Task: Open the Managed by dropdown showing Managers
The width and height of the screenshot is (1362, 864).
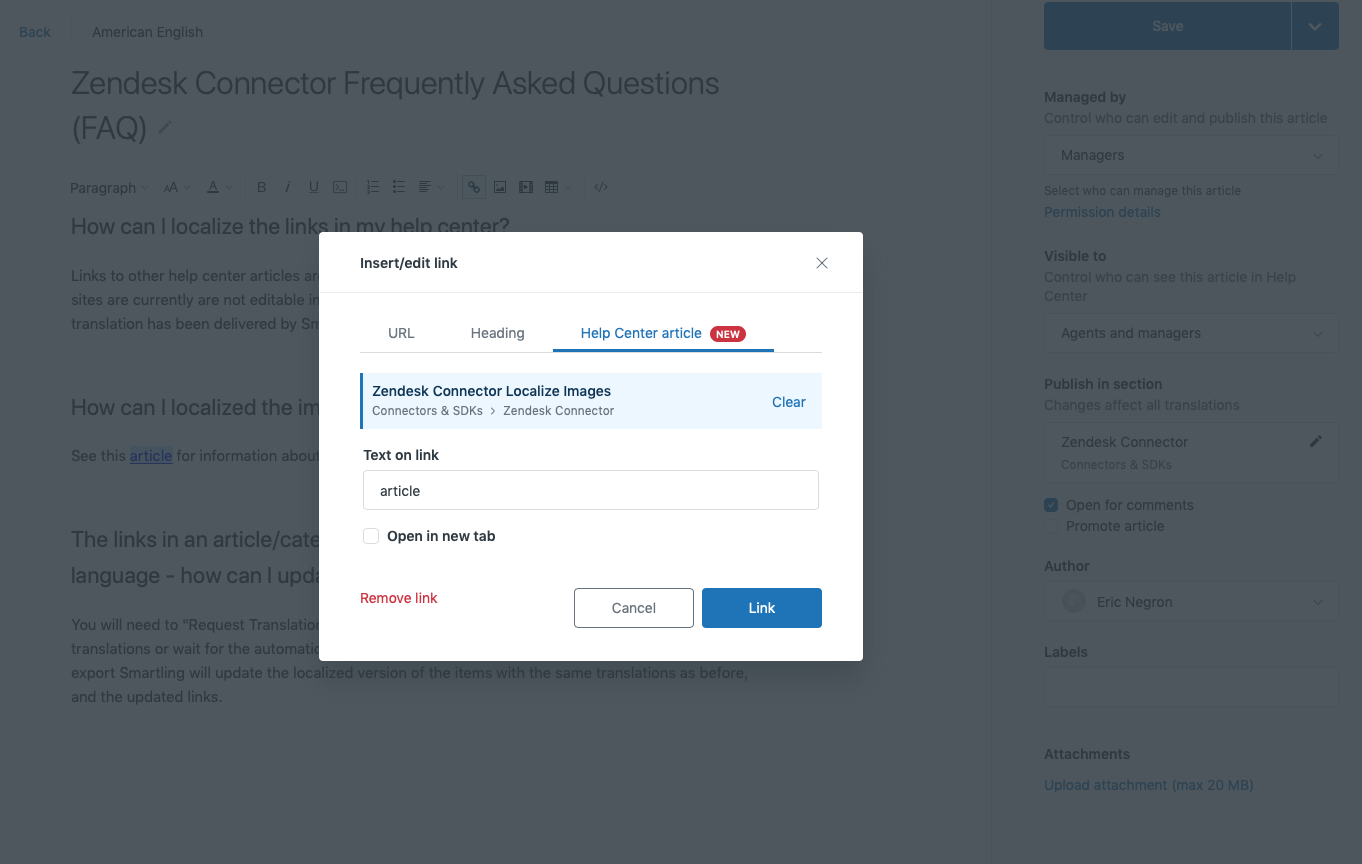Action: tap(1190, 154)
